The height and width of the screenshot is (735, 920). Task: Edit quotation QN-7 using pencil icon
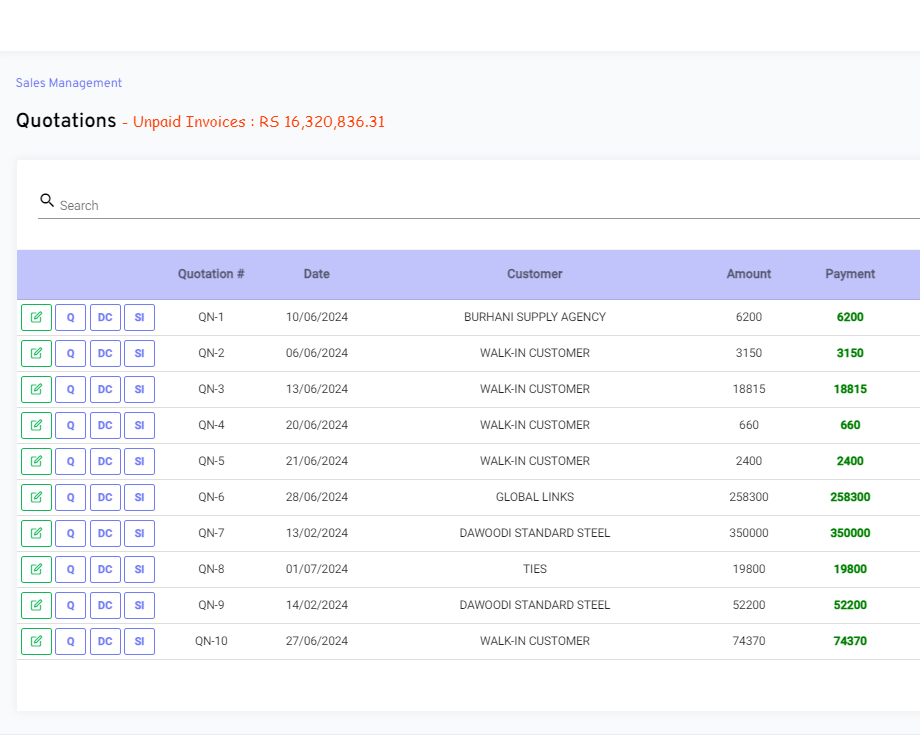[36, 533]
